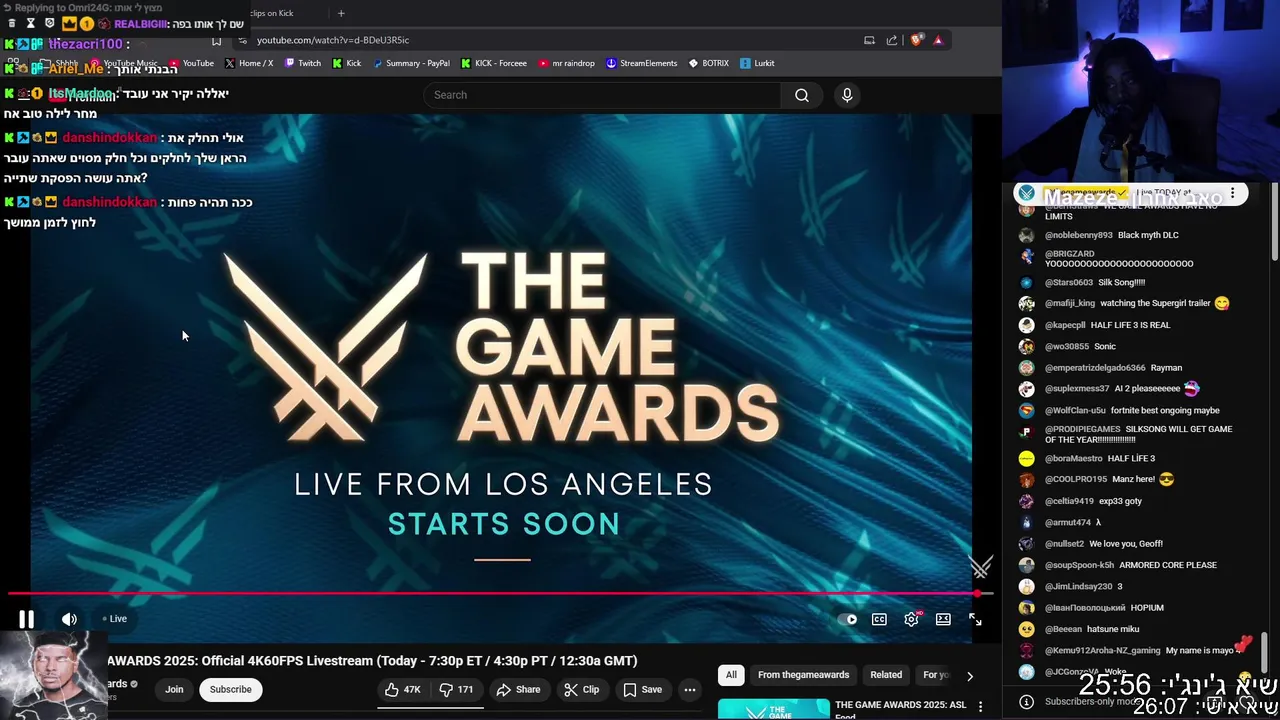Open the mr raindrop bookmark
Screen dimensions: 1280x720
coord(567,63)
